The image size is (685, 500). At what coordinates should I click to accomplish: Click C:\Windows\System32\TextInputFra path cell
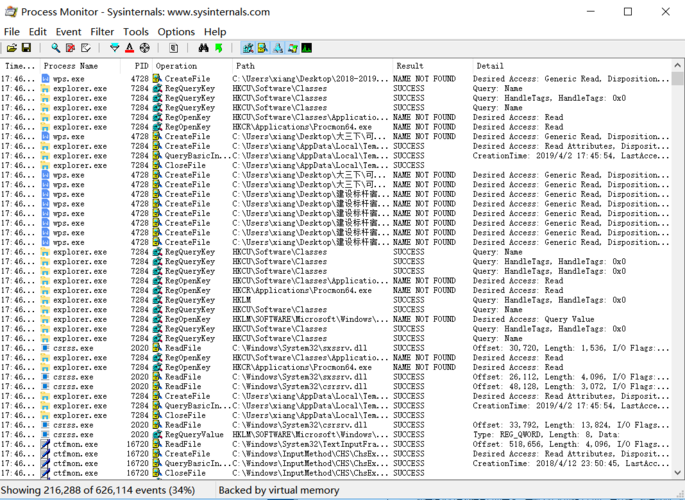coord(310,444)
